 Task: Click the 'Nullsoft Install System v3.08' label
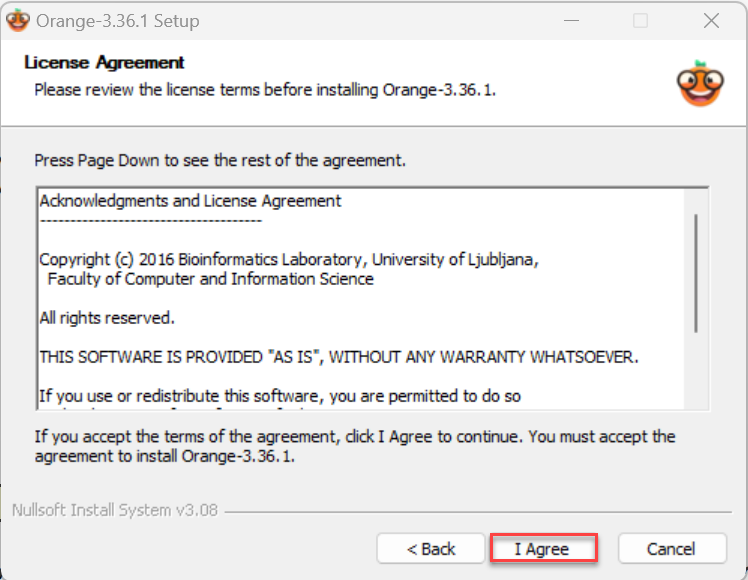(x=115, y=510)
